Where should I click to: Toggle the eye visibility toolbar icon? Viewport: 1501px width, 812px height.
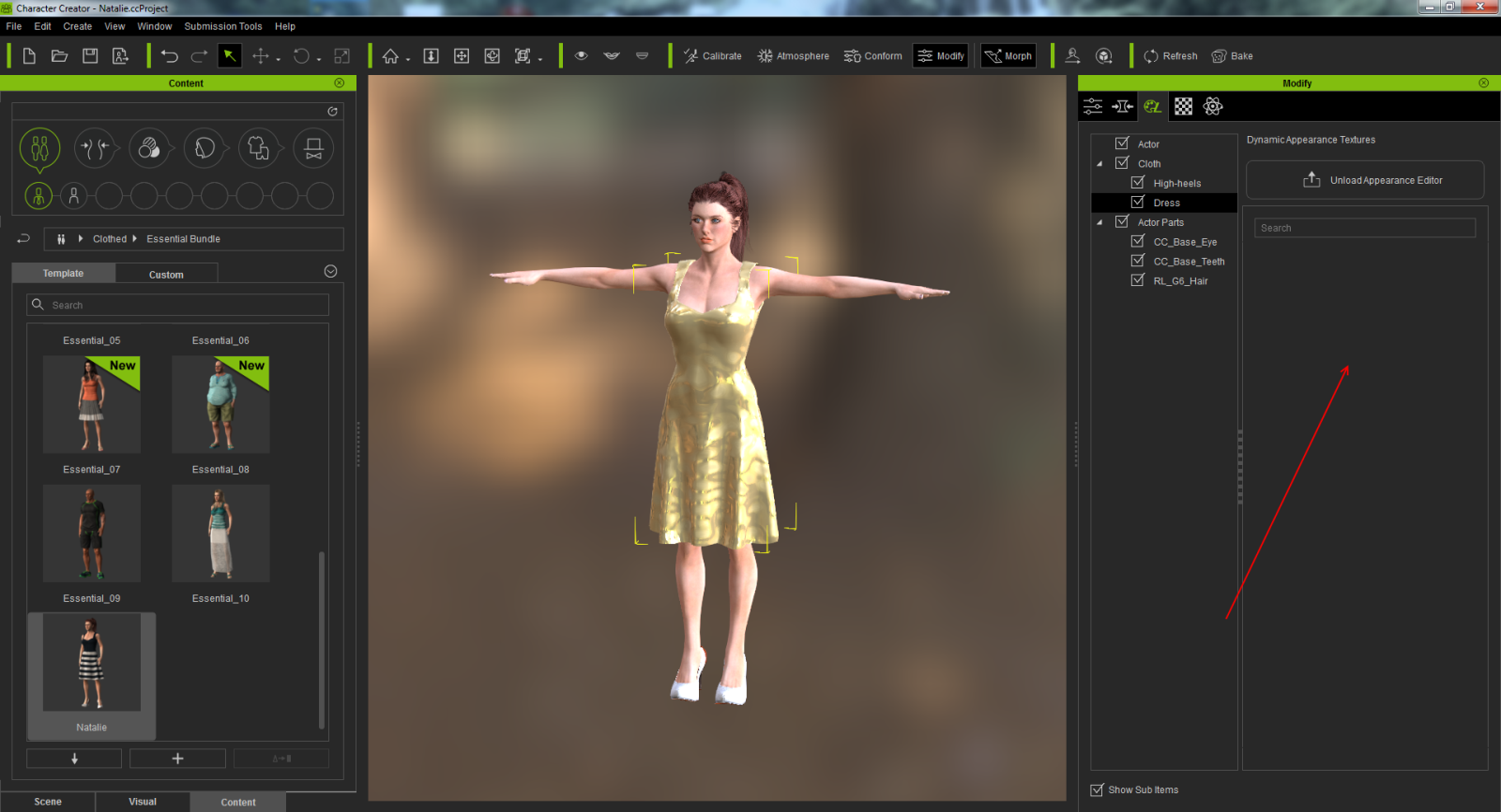582,55
